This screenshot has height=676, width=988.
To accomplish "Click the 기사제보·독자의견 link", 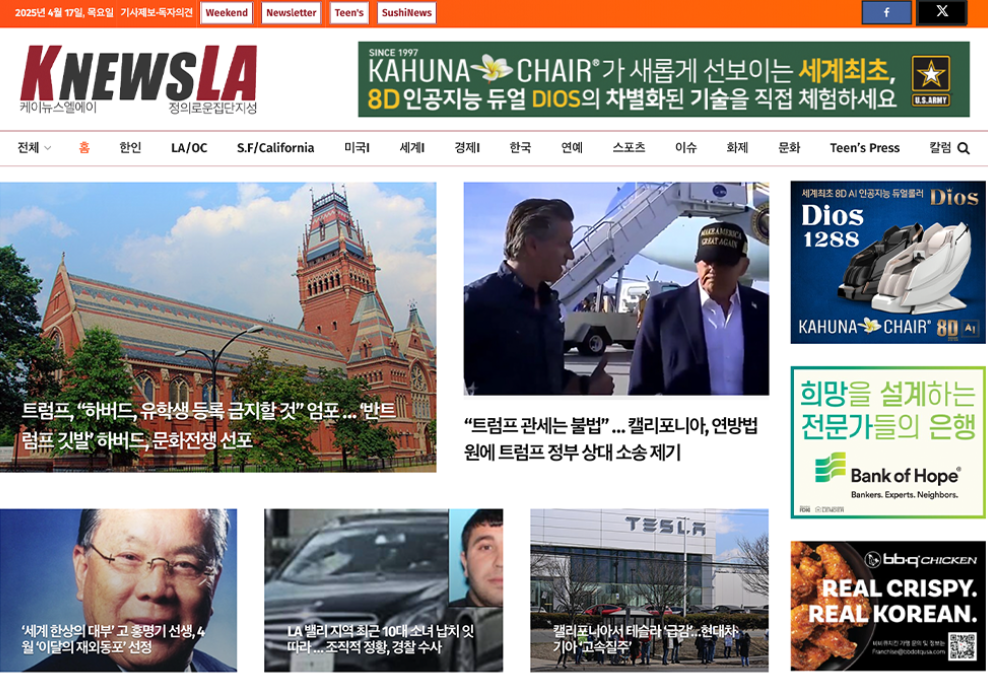I will [x=156, y=9].
